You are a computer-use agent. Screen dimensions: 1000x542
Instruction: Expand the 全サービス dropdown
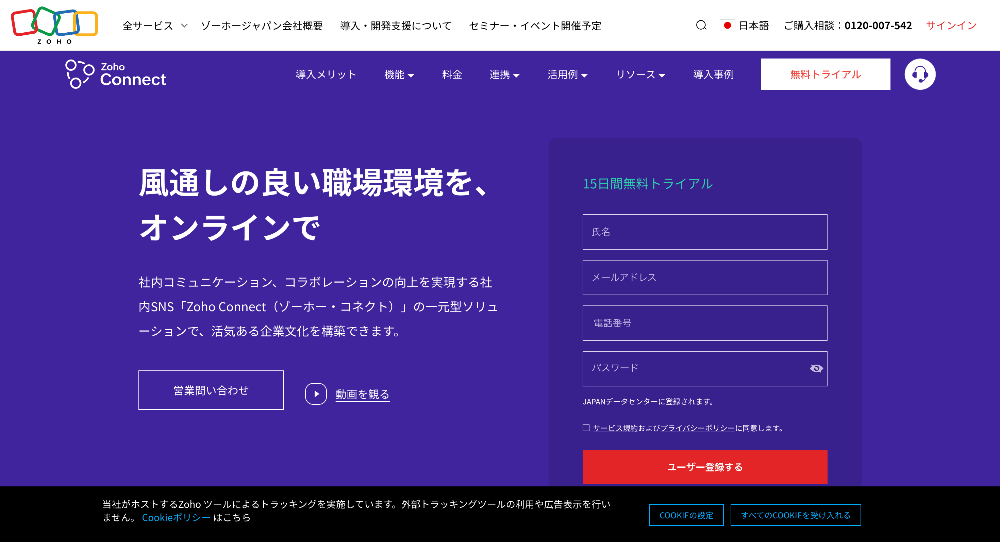(x=155, y=26)
